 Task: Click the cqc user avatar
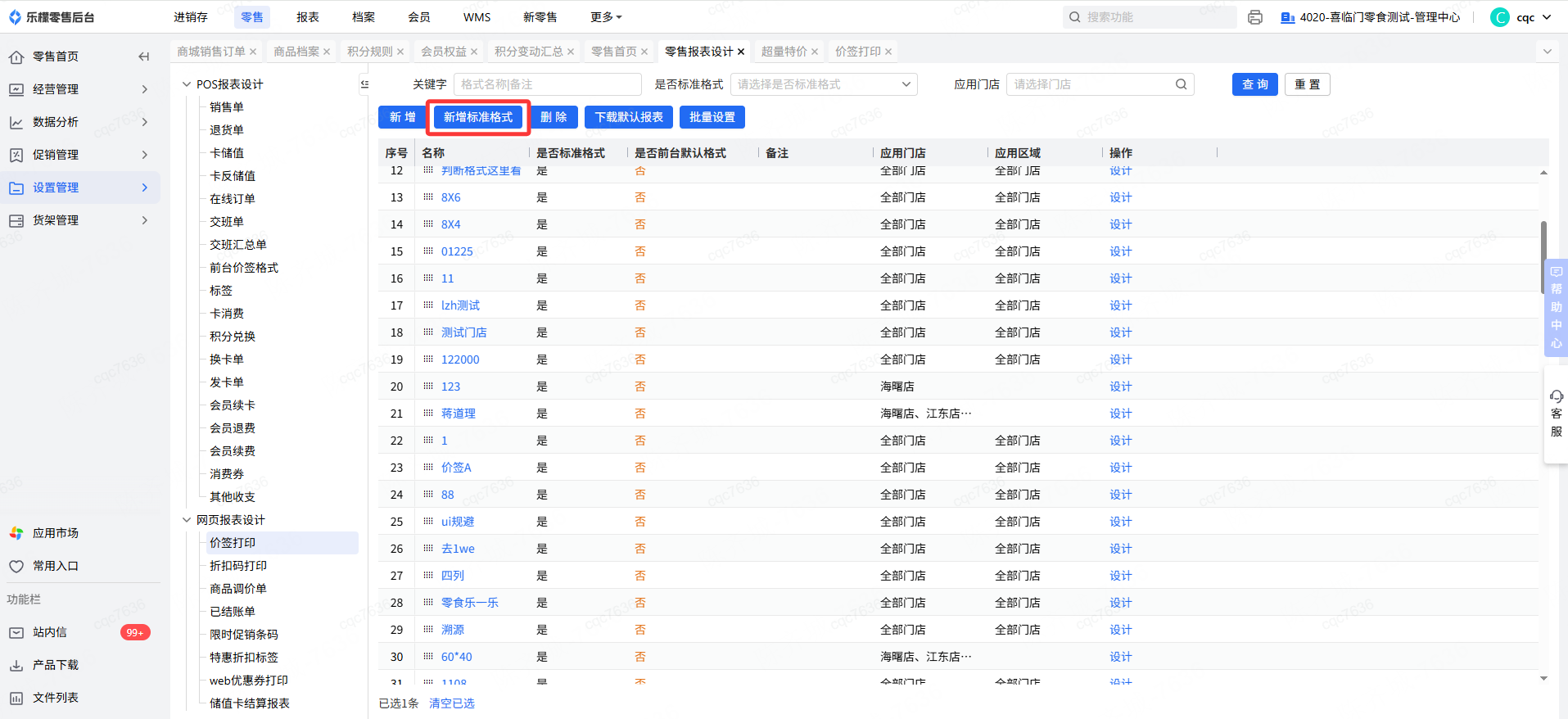[1500, 17]
